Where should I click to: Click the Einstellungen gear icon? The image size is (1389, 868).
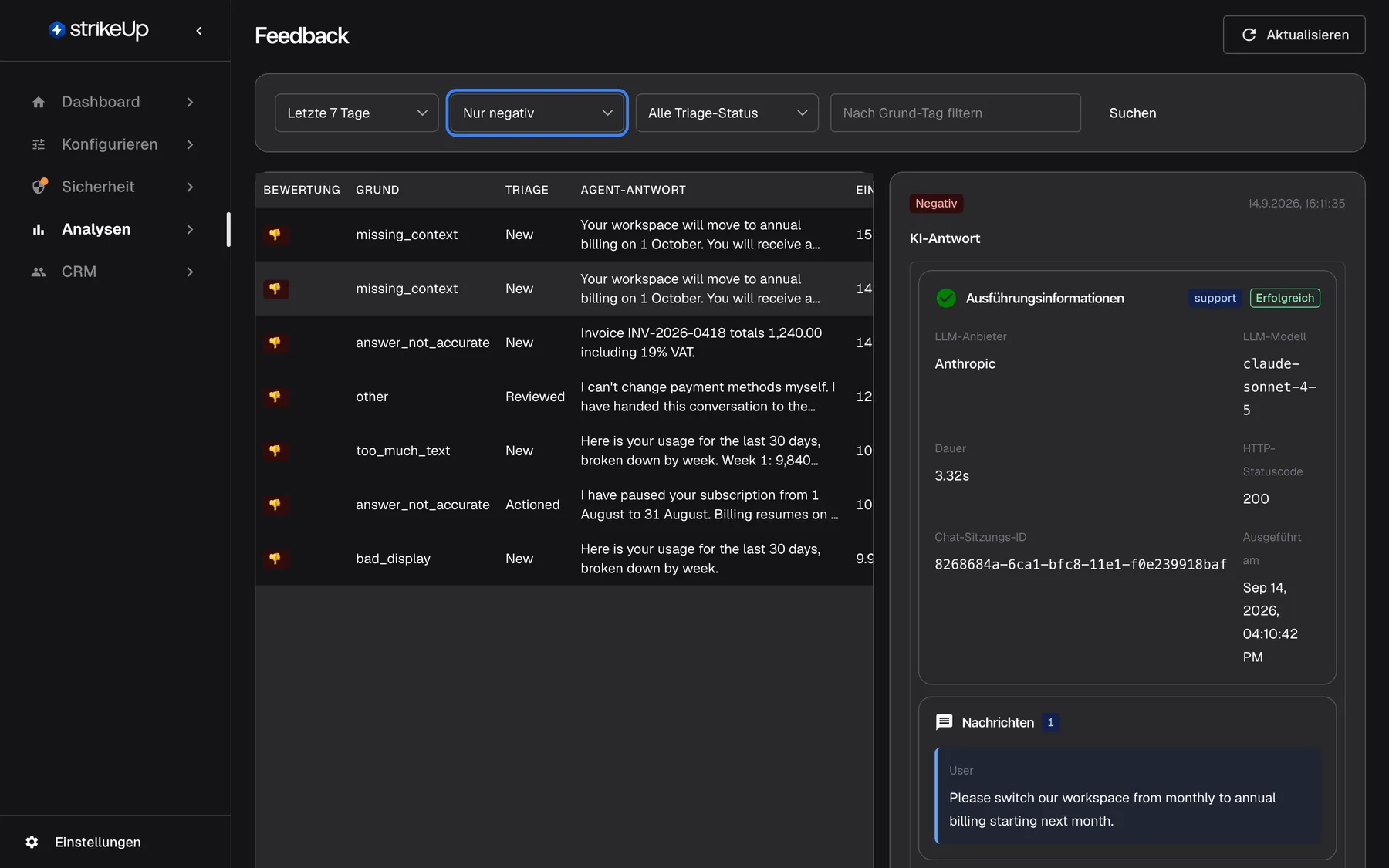coord(32,842)
